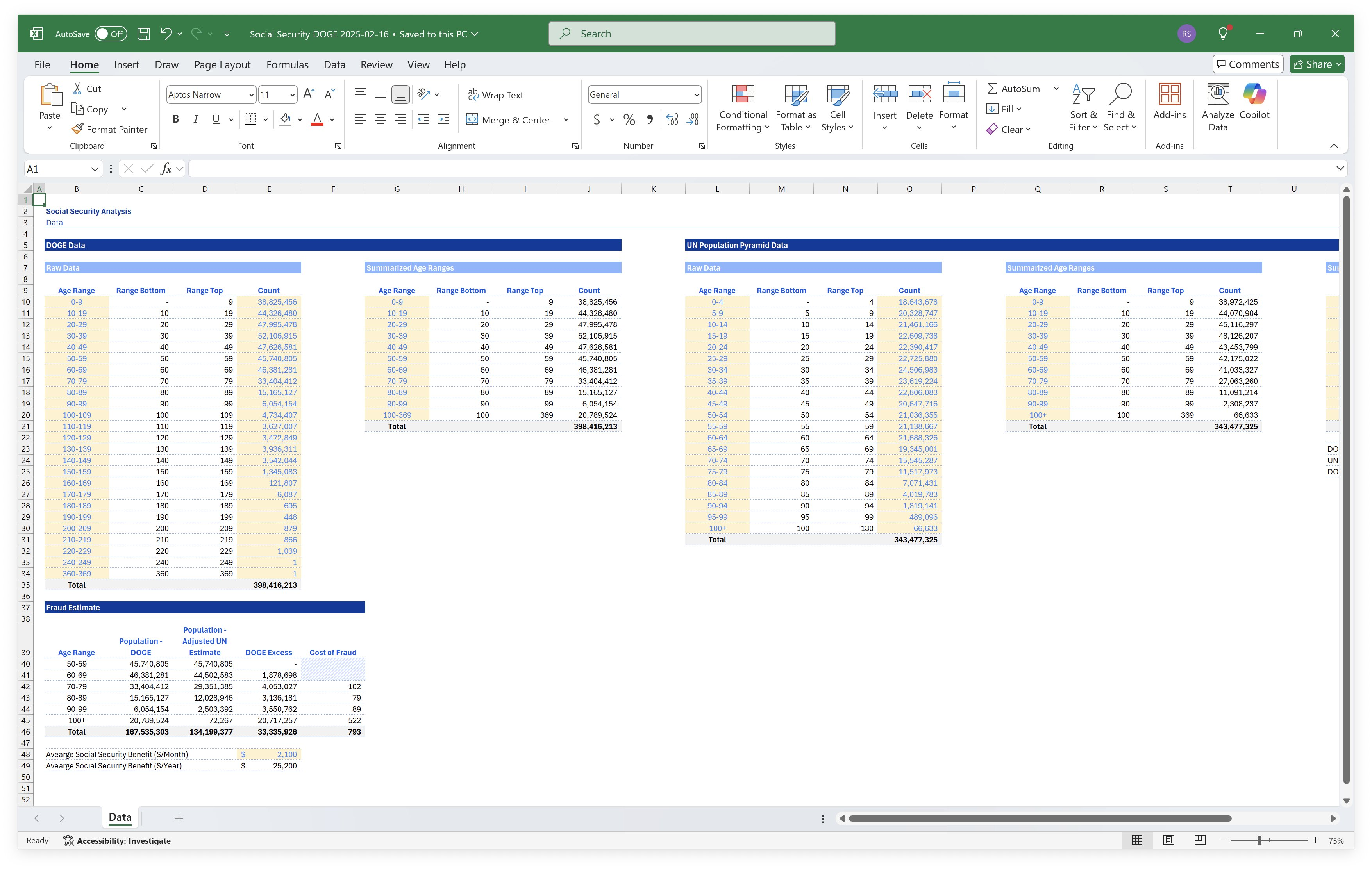Click the Font Color red A swatch

[317, 119]
